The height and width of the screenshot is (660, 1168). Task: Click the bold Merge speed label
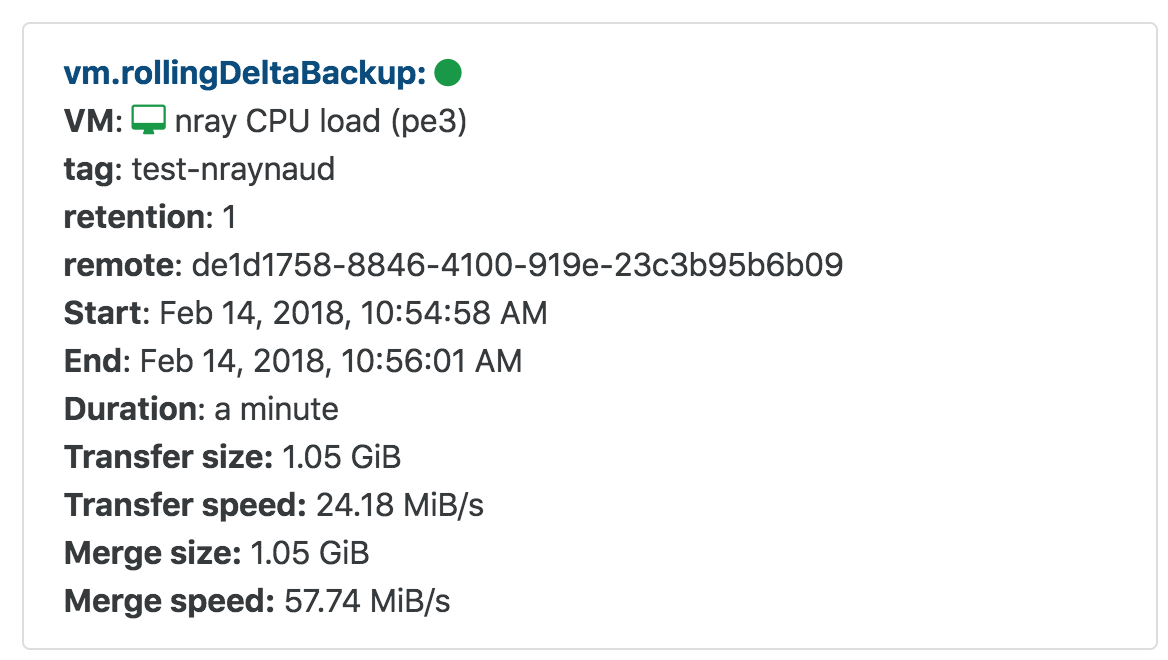click(170, 602)
